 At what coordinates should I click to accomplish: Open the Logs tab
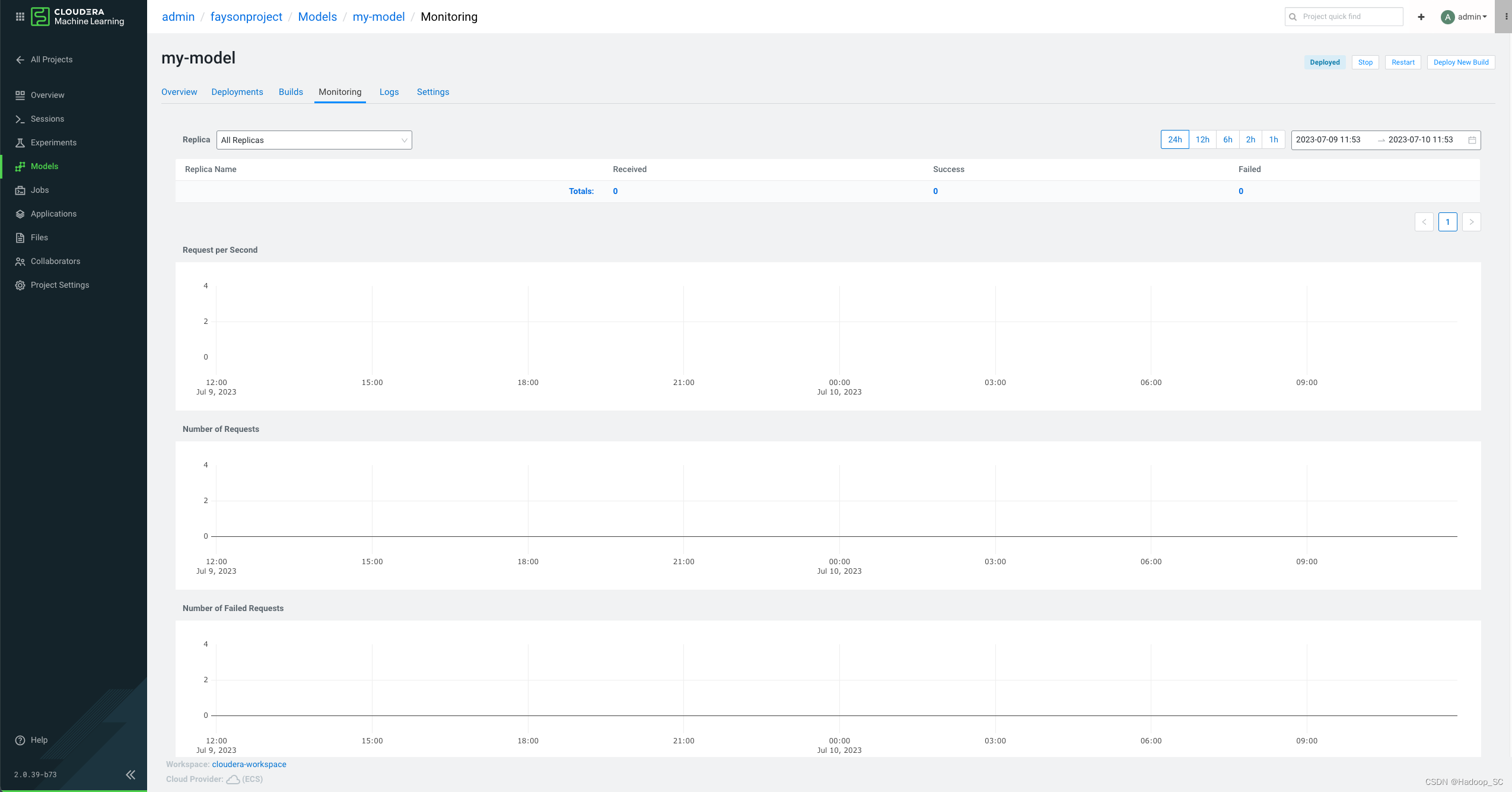[x=389, y=92]
